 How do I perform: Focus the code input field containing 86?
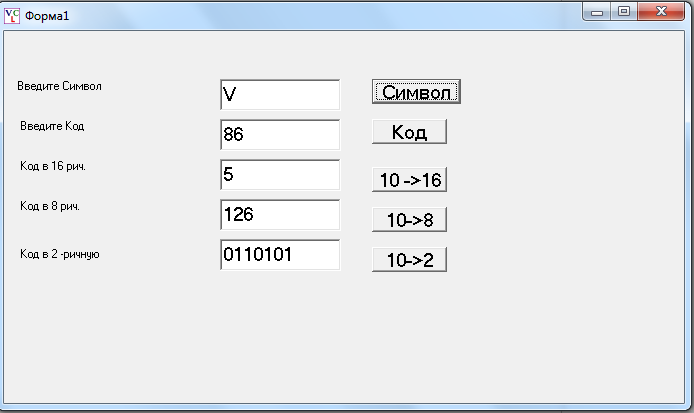coord(280,135)
